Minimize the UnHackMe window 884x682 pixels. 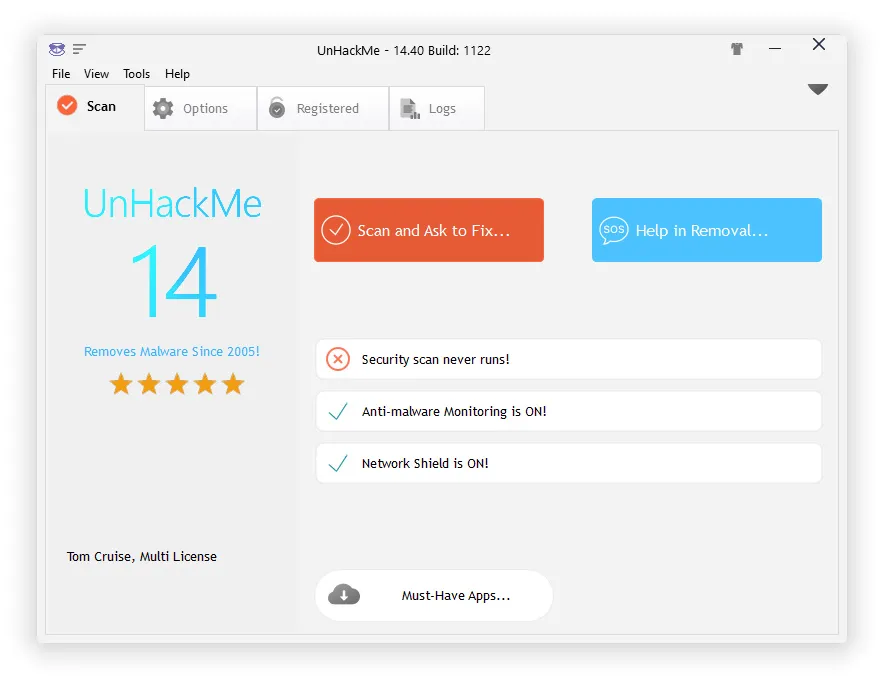point(775,49)
